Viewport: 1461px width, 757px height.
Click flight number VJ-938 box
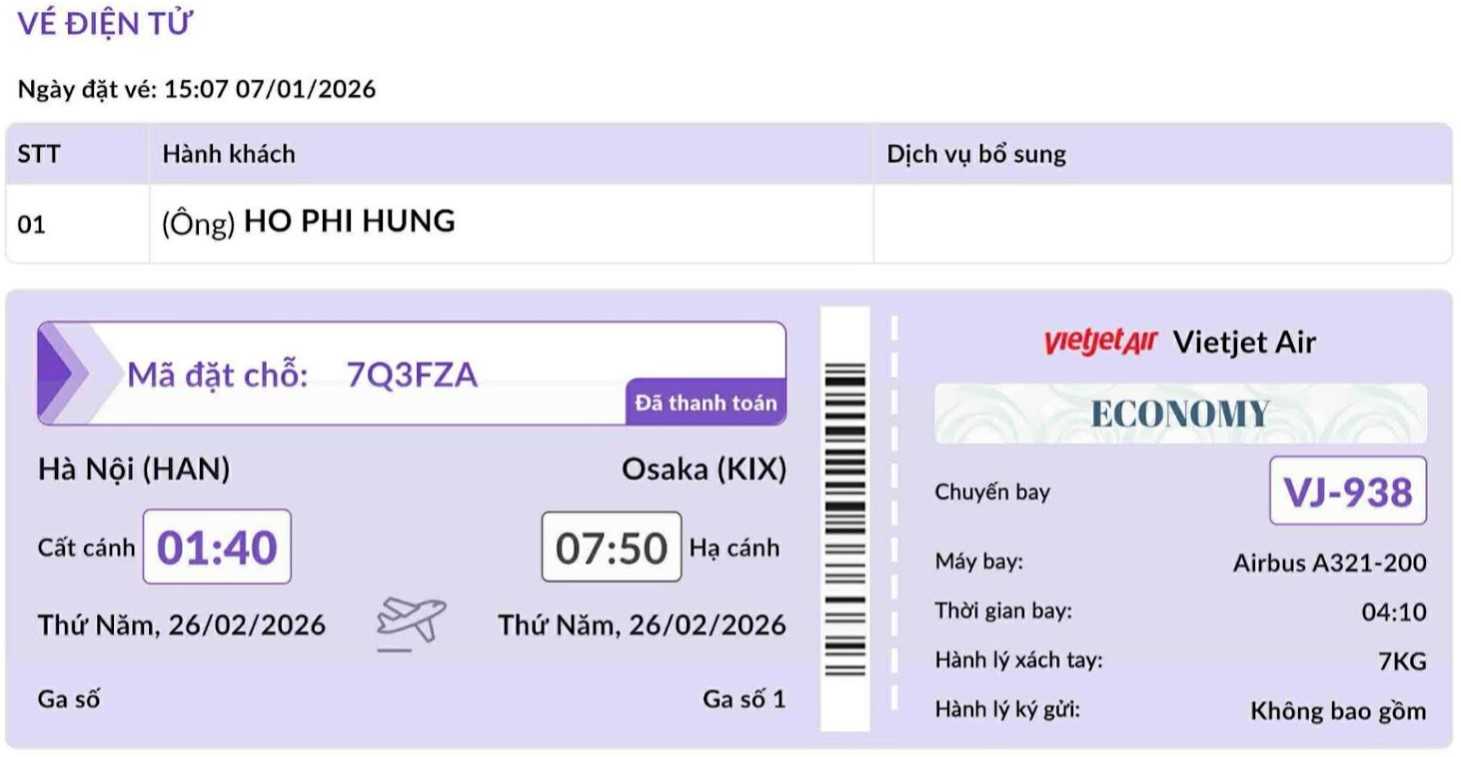pos(1347,491)
